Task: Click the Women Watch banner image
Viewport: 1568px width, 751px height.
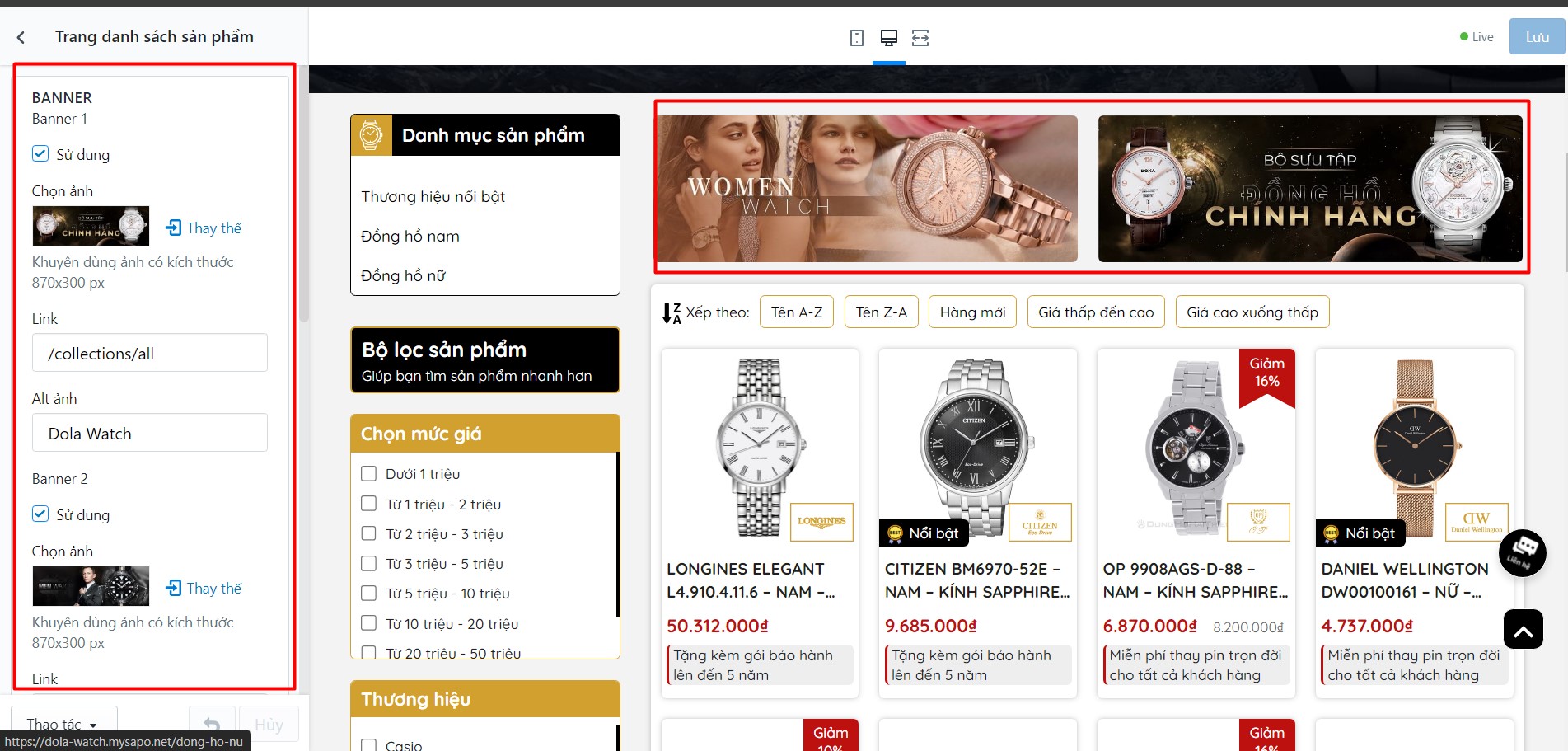Action: coord(868,189)
